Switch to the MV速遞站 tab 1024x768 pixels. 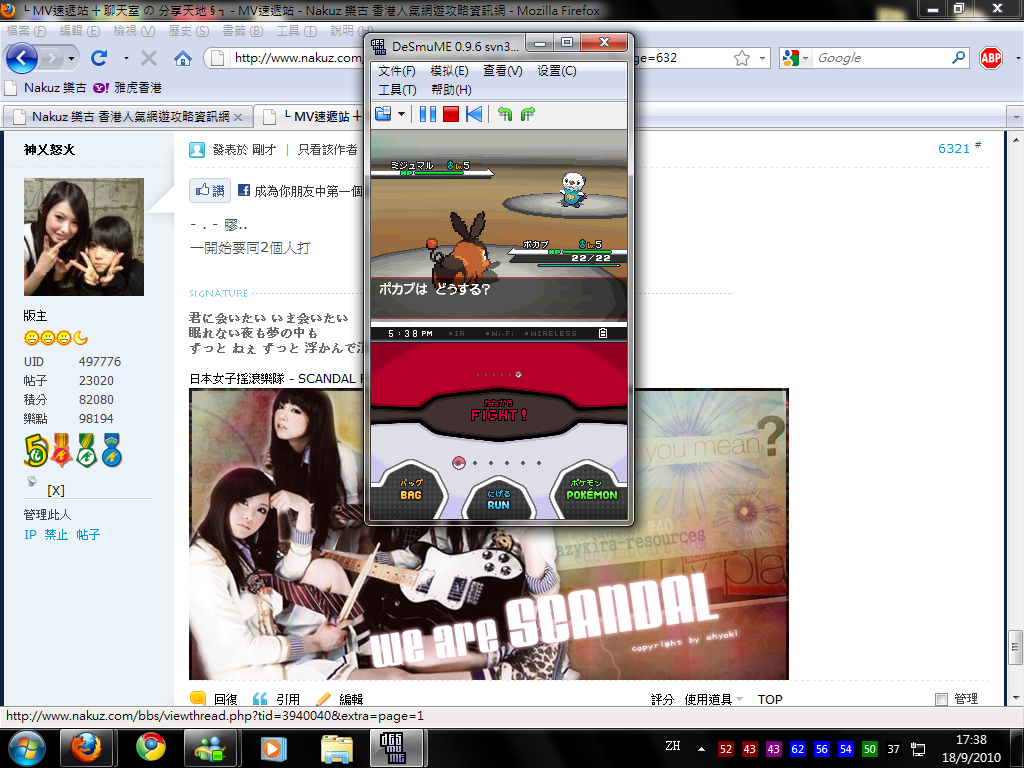coord(312,116)
